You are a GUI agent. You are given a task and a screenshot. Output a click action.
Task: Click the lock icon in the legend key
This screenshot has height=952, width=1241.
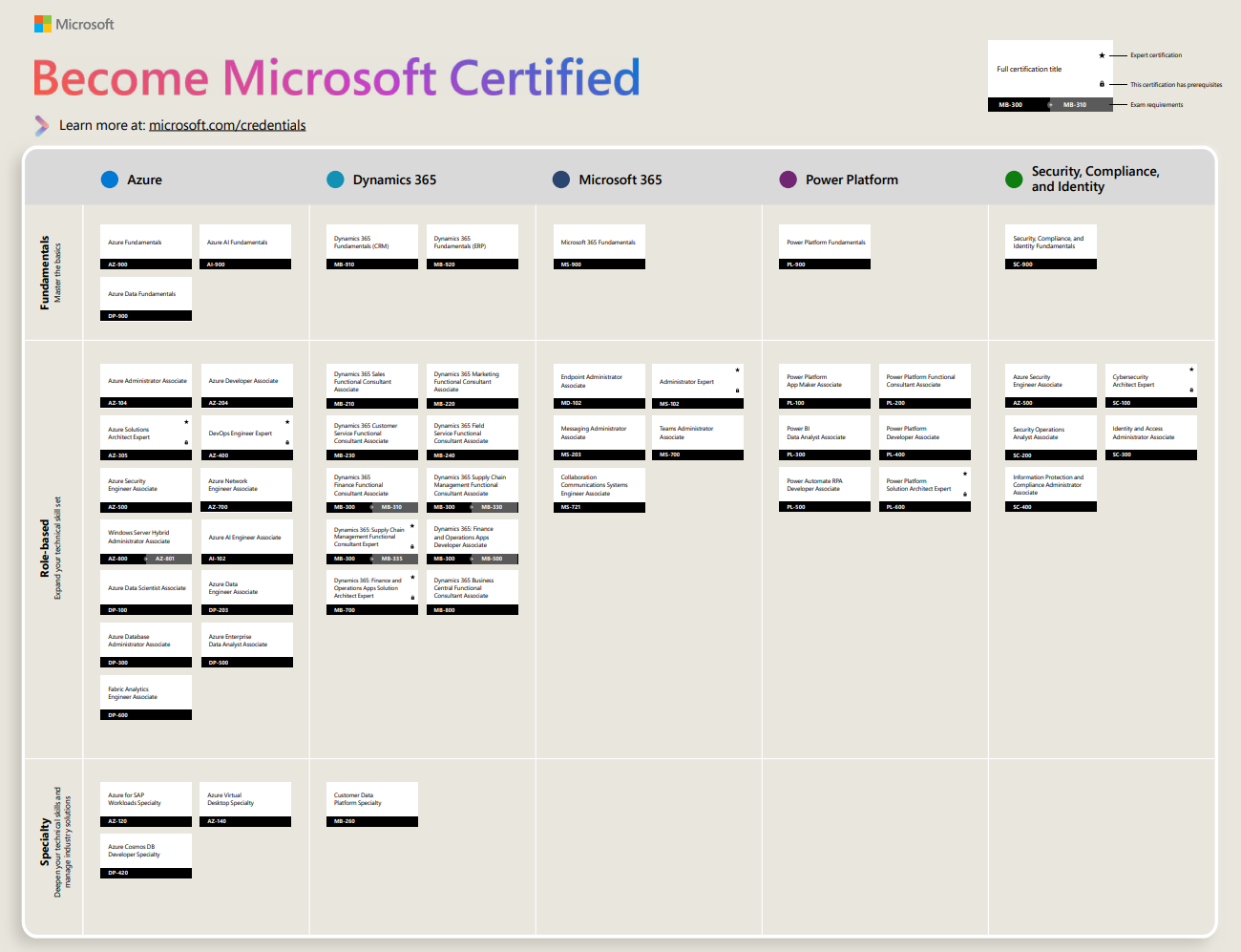tap(1103, 84)
